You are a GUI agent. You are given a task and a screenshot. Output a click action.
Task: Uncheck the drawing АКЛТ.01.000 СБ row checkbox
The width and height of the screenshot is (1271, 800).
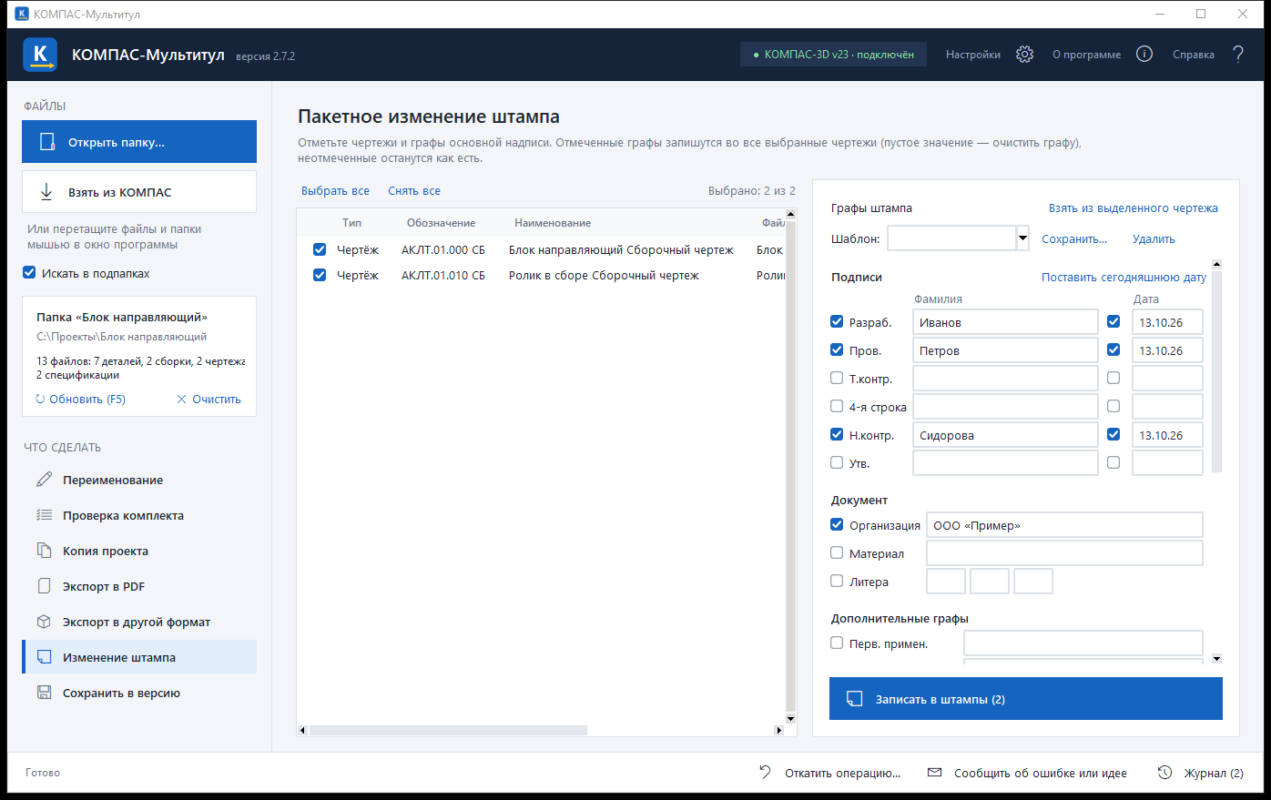click(x=320, y=249)
